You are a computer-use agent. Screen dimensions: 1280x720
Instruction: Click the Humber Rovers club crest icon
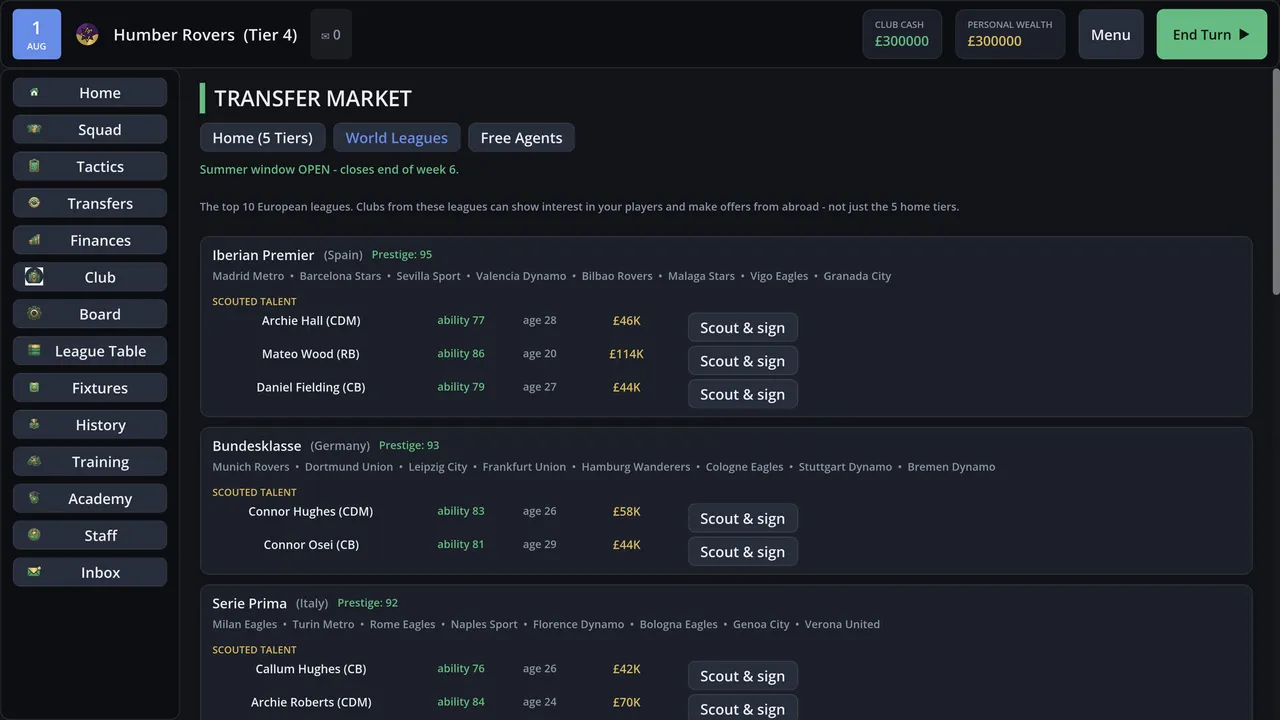point(87,34)
